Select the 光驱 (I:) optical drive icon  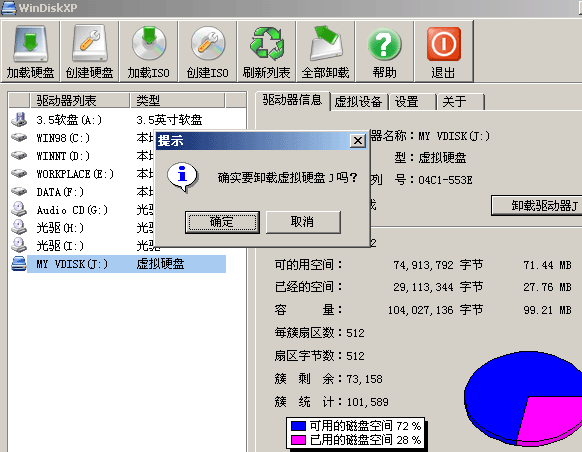coord(19,245)
